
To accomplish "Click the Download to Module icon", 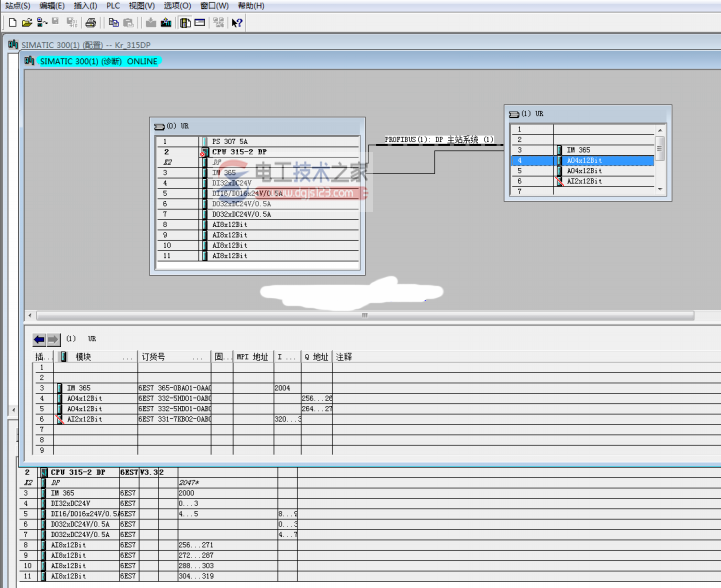I will 151,23.
